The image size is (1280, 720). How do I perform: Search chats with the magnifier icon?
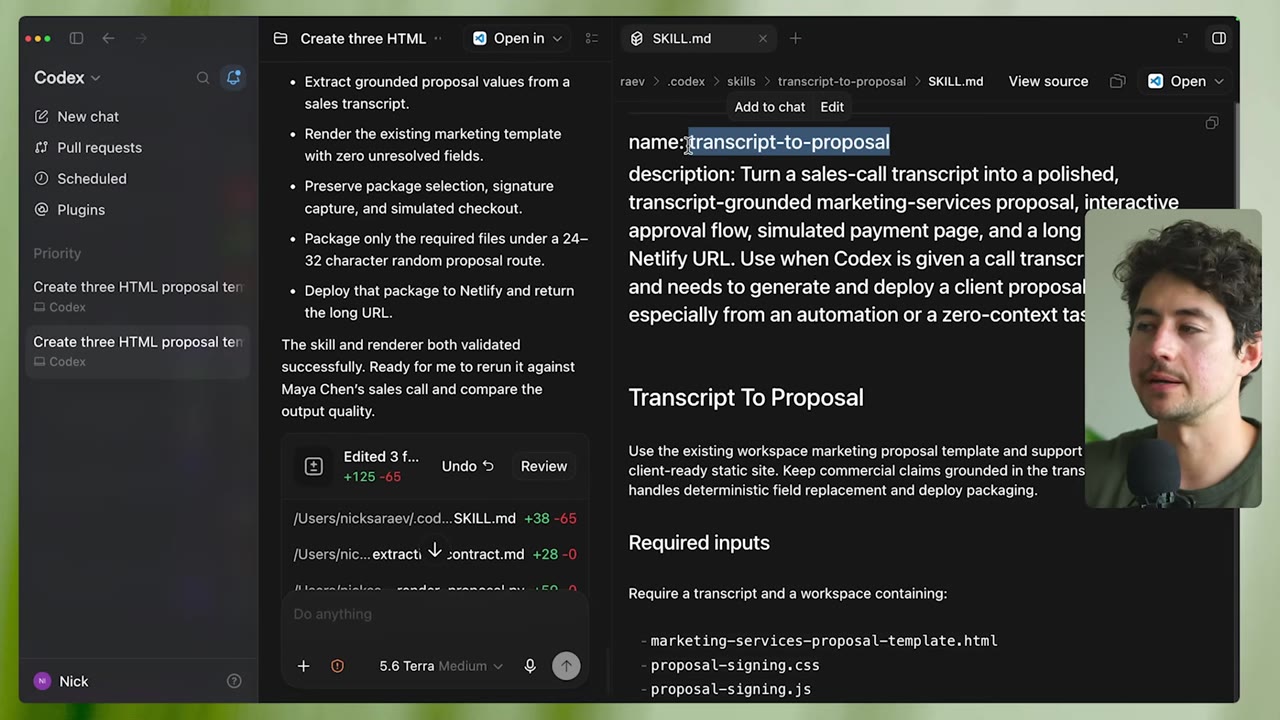[x=203, y=77]
